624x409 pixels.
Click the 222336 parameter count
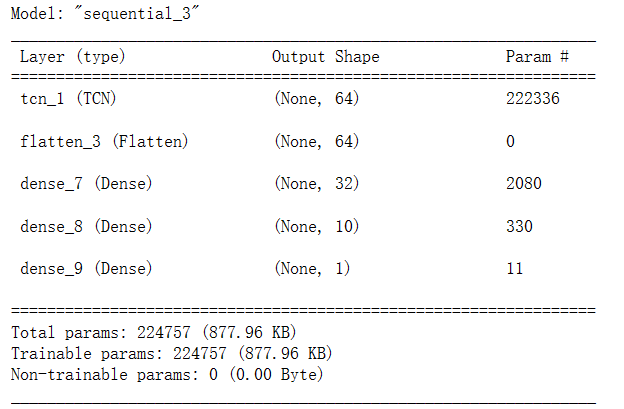(x=534, y=99)
